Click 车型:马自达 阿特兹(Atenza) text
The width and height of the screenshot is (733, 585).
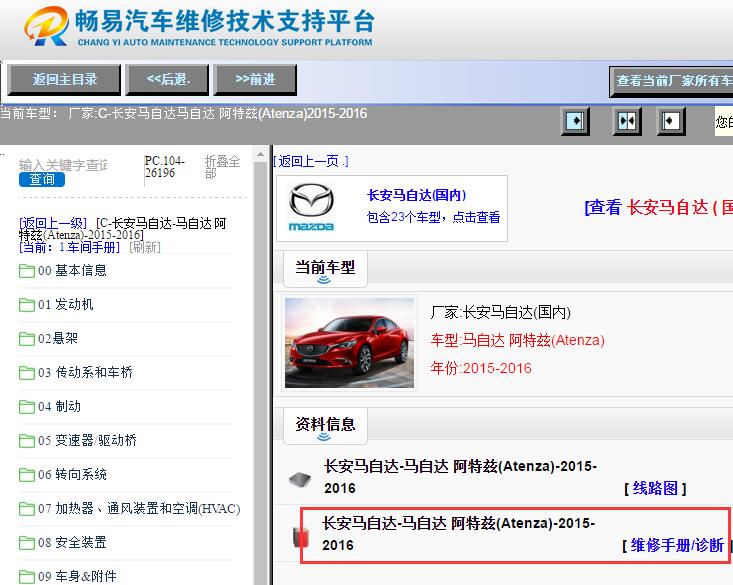[x=517, y=340]
